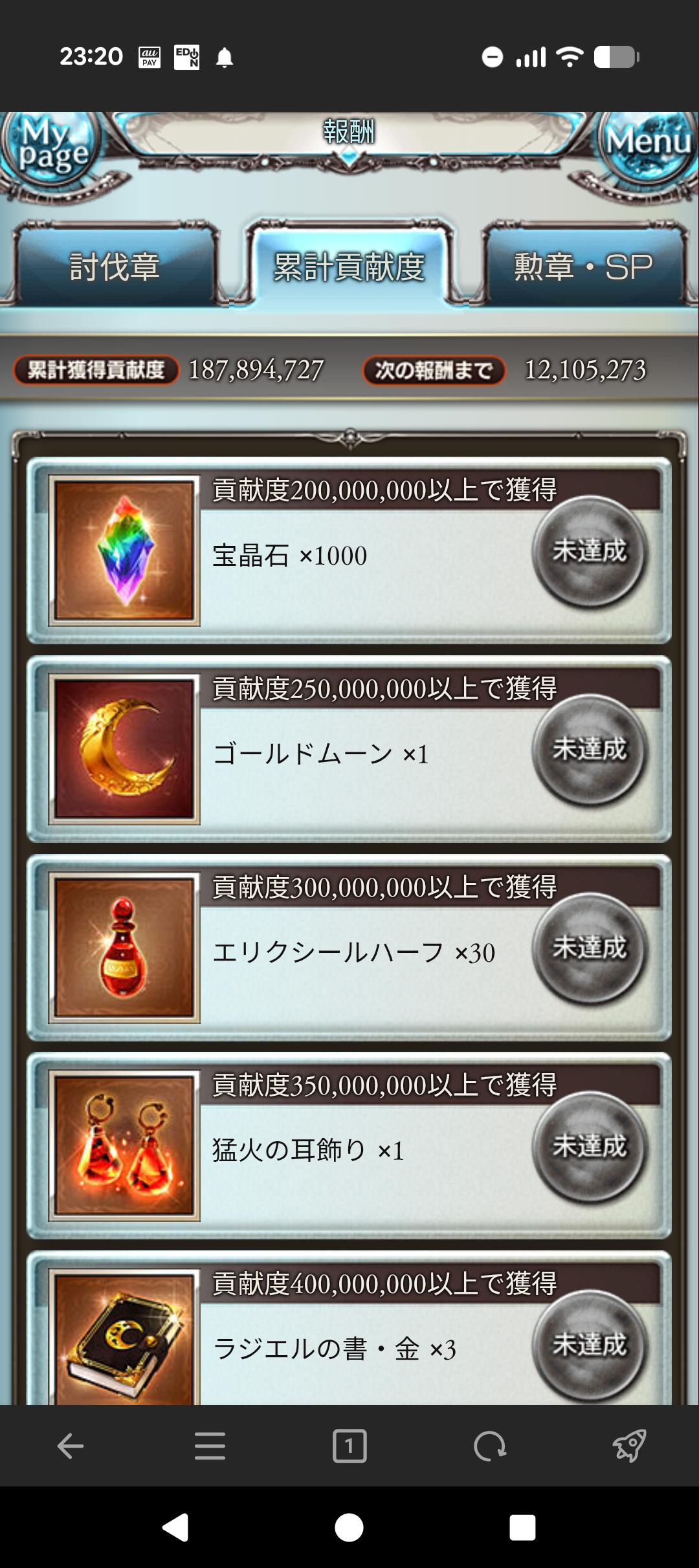Go back with the browser back arrow
The width and height of the screenshot is (699, 1568).
70,1446
